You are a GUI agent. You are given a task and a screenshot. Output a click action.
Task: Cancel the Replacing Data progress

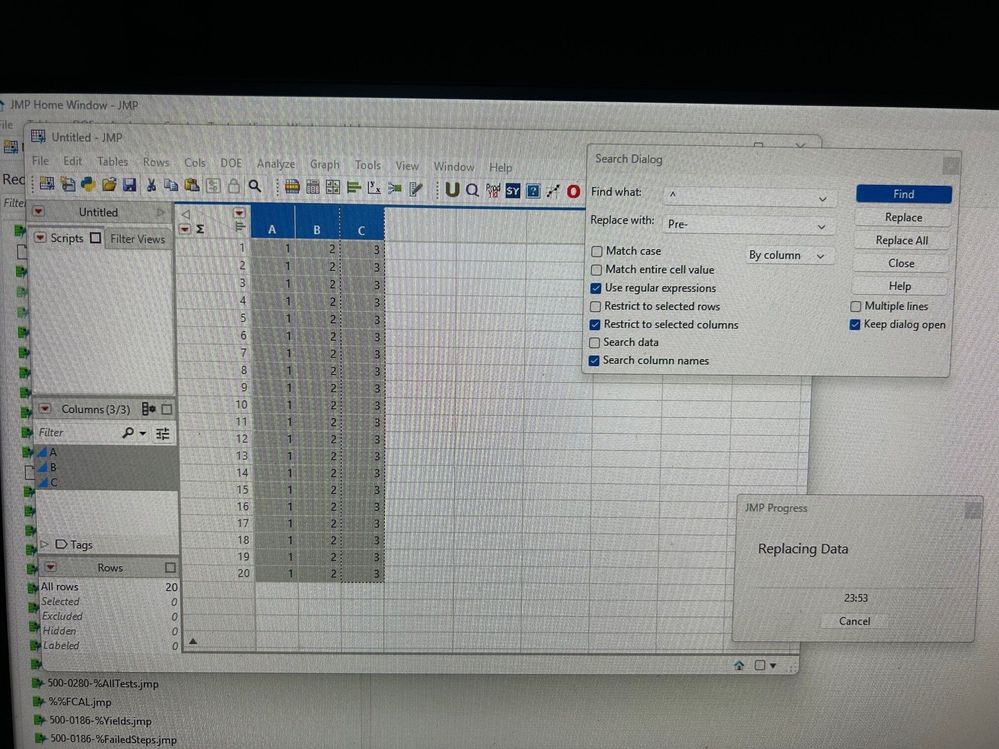[x=854, y=621]
